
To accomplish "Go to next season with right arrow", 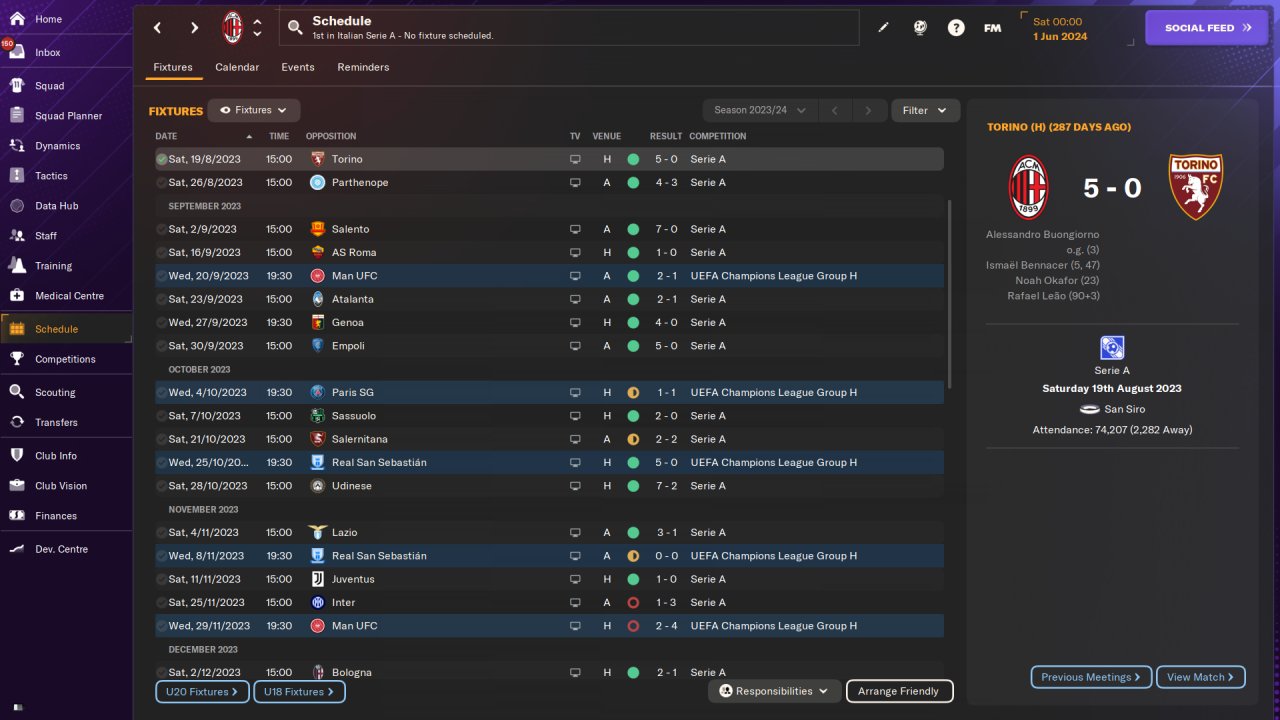I will click(x=868, y=110).
